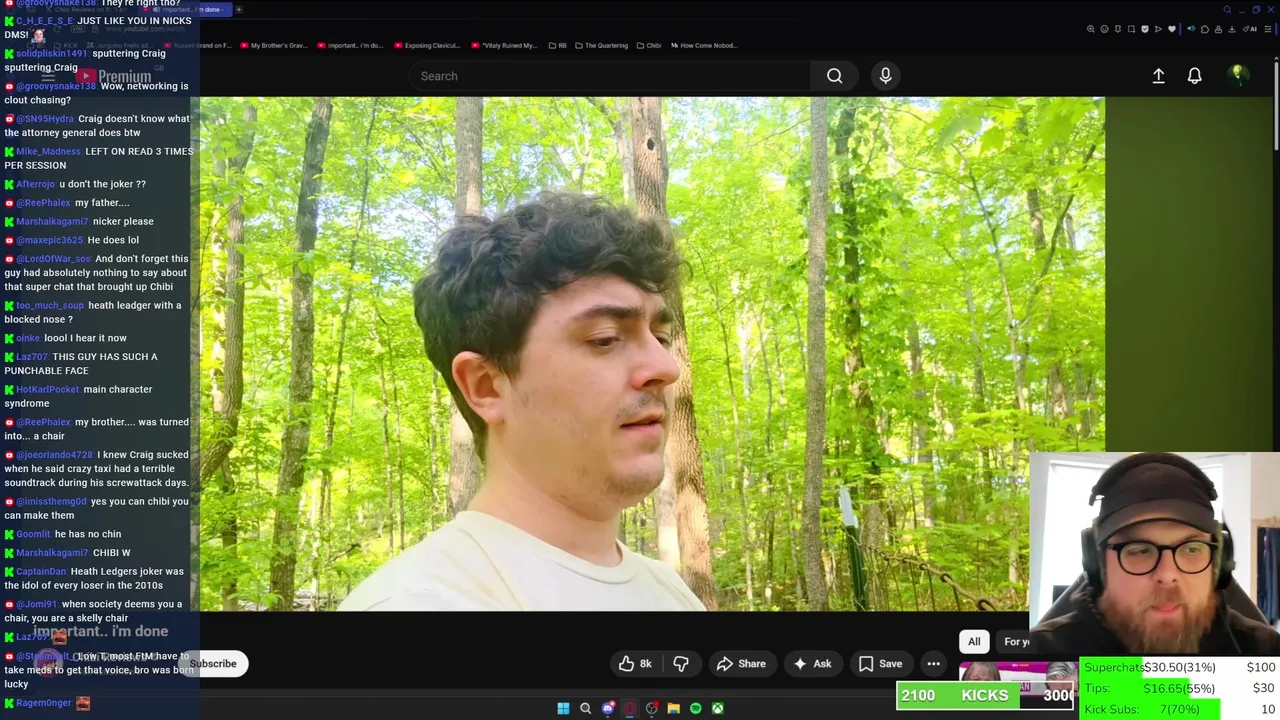Open bookmark My Brother's Grav...

pyautogui.click(x=272, y=45)
